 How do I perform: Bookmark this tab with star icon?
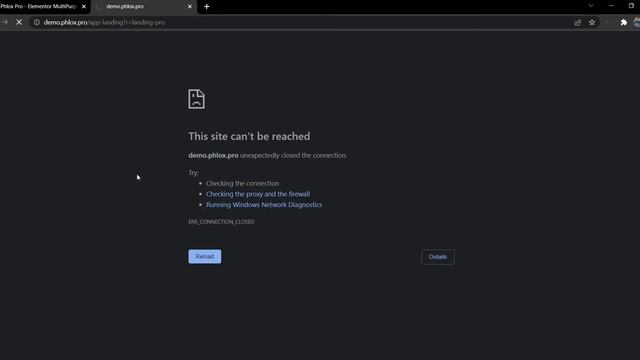tap(592, 22)
